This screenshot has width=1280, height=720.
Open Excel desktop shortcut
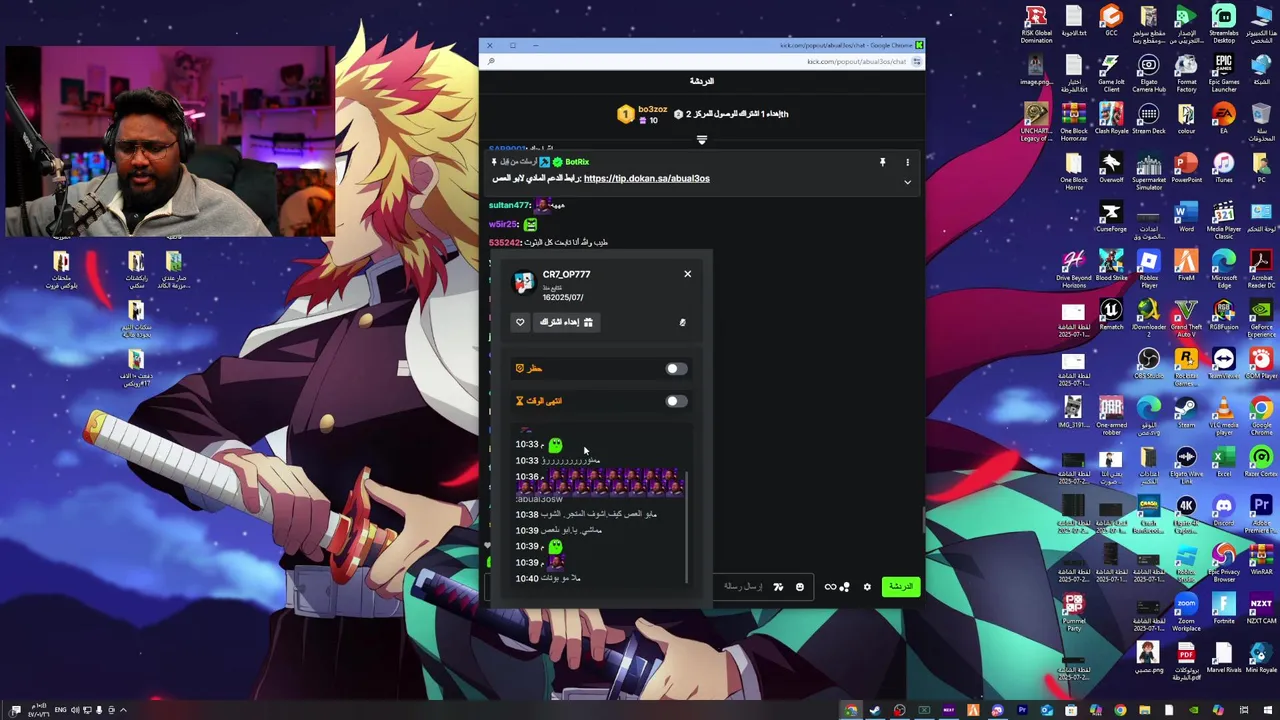click(1224, 460)
